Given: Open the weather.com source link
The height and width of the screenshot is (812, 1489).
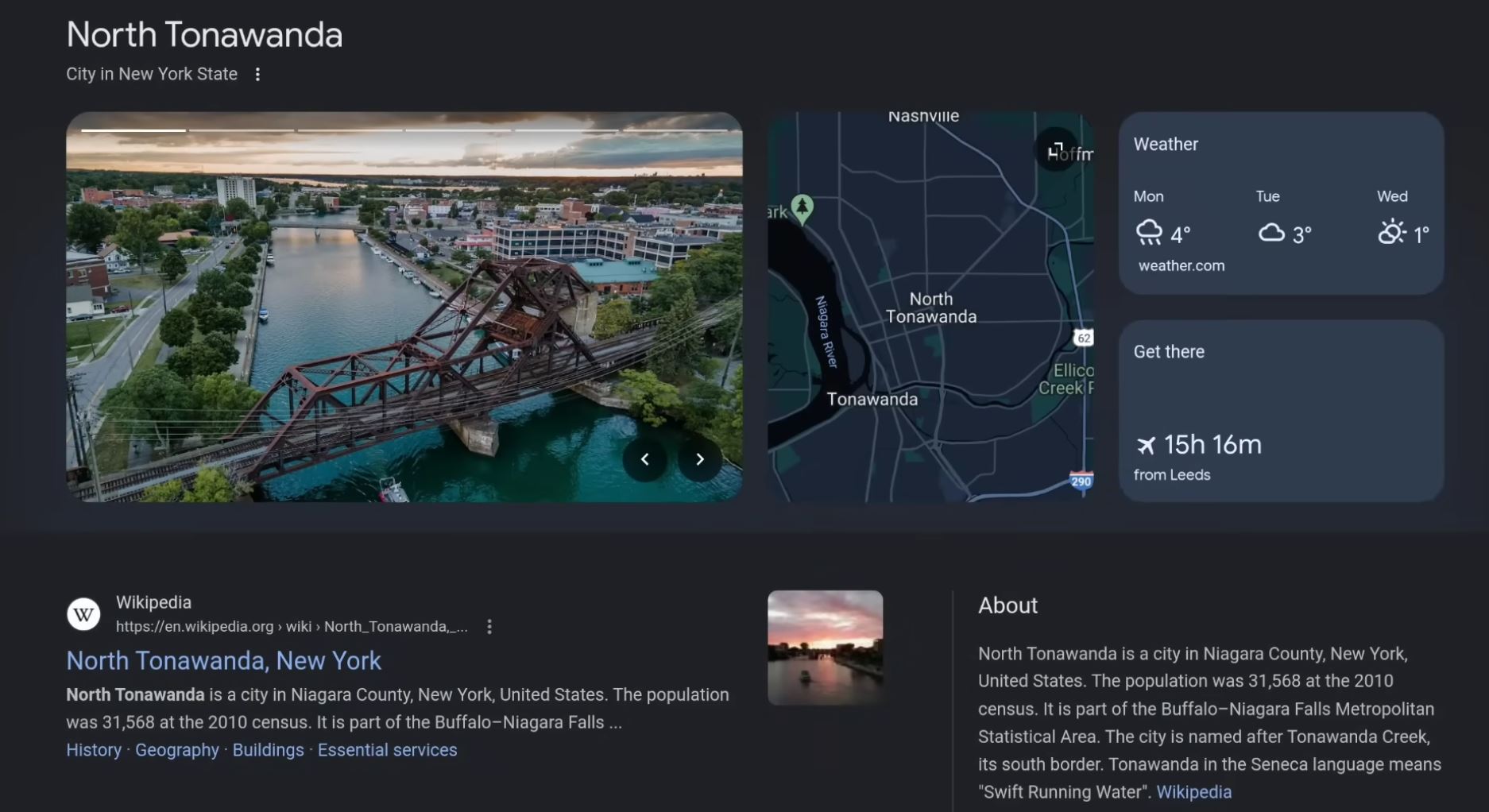Looking at the screenshot, I should pyautogui.click(x=1182, y=266).
